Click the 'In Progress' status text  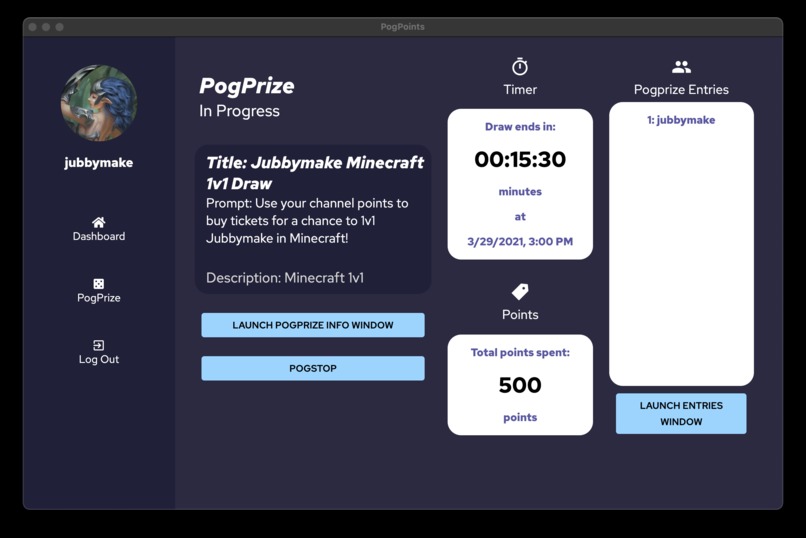(240, 111)
